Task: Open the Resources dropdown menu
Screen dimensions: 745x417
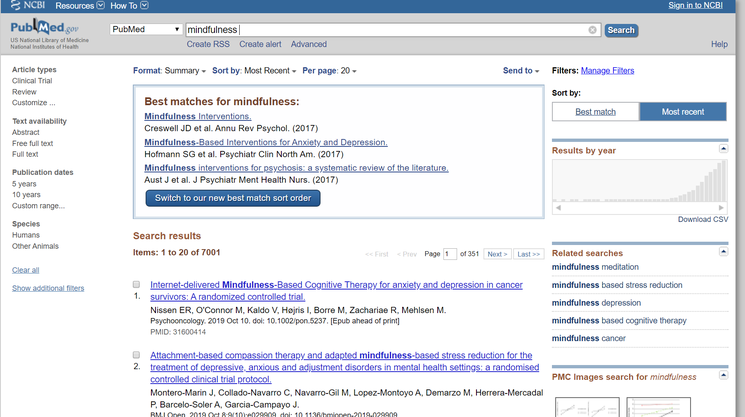Action: tap(80, 6)
